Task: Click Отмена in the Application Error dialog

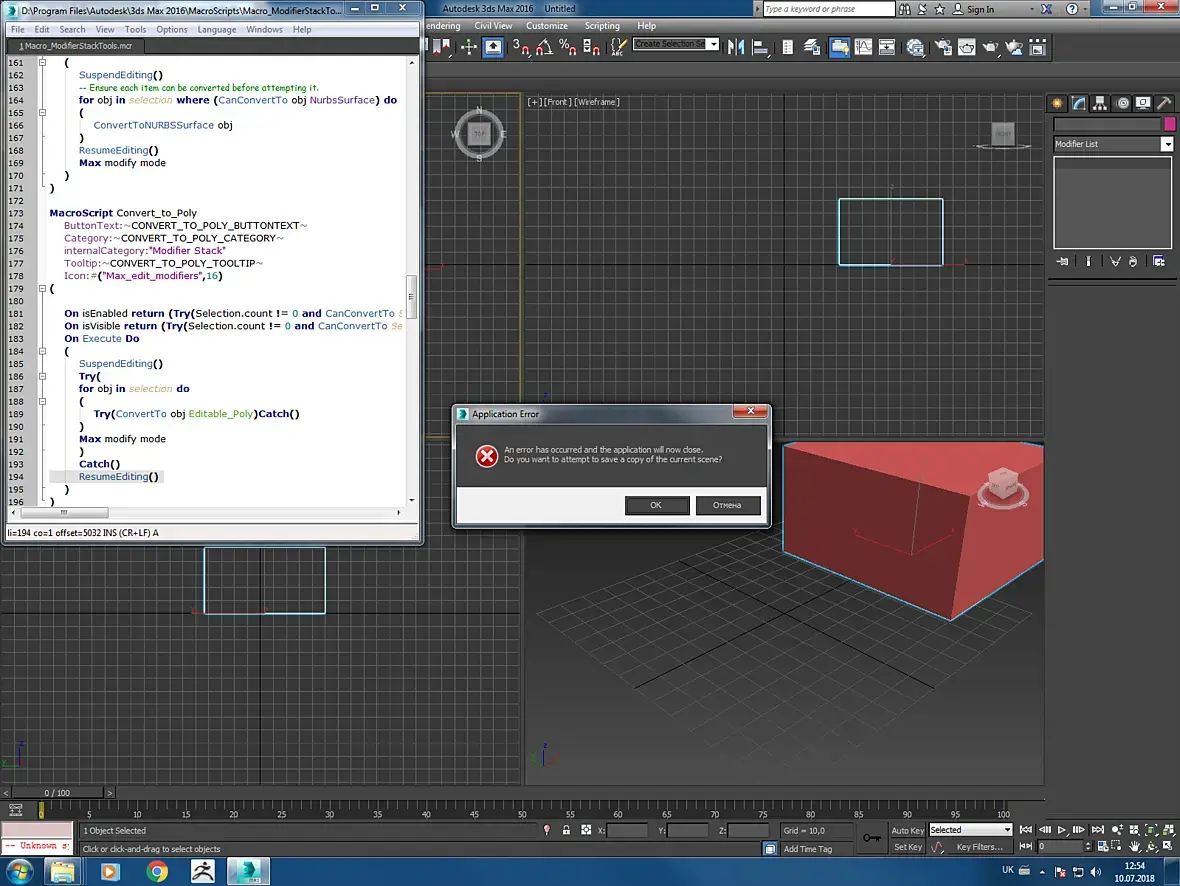Action: pos(727,505)
